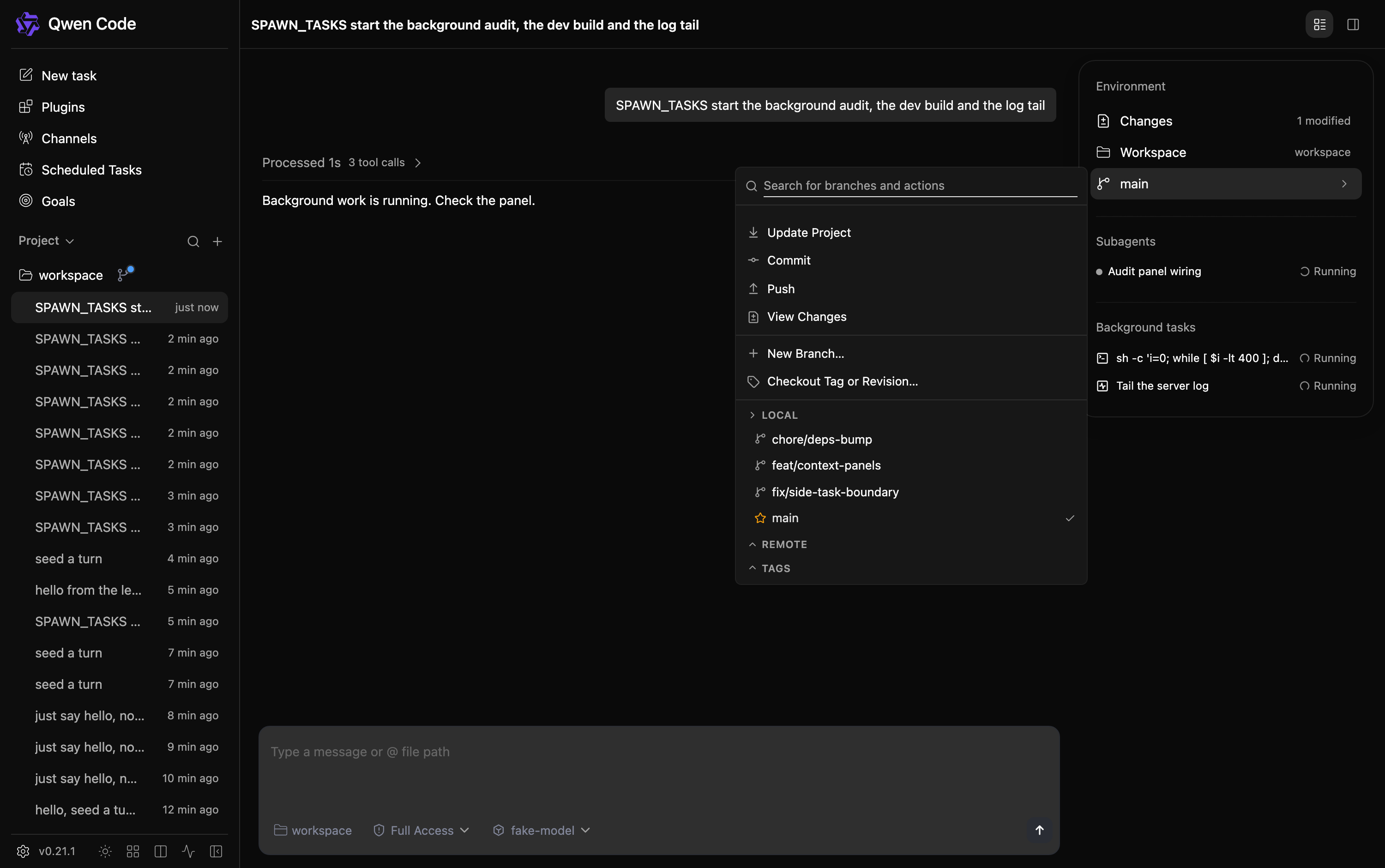This screenshot has height=868, width=1385.
Task: Click the '1 modified' changes count
Action: pyautogui.click(x=1323, y=121)
